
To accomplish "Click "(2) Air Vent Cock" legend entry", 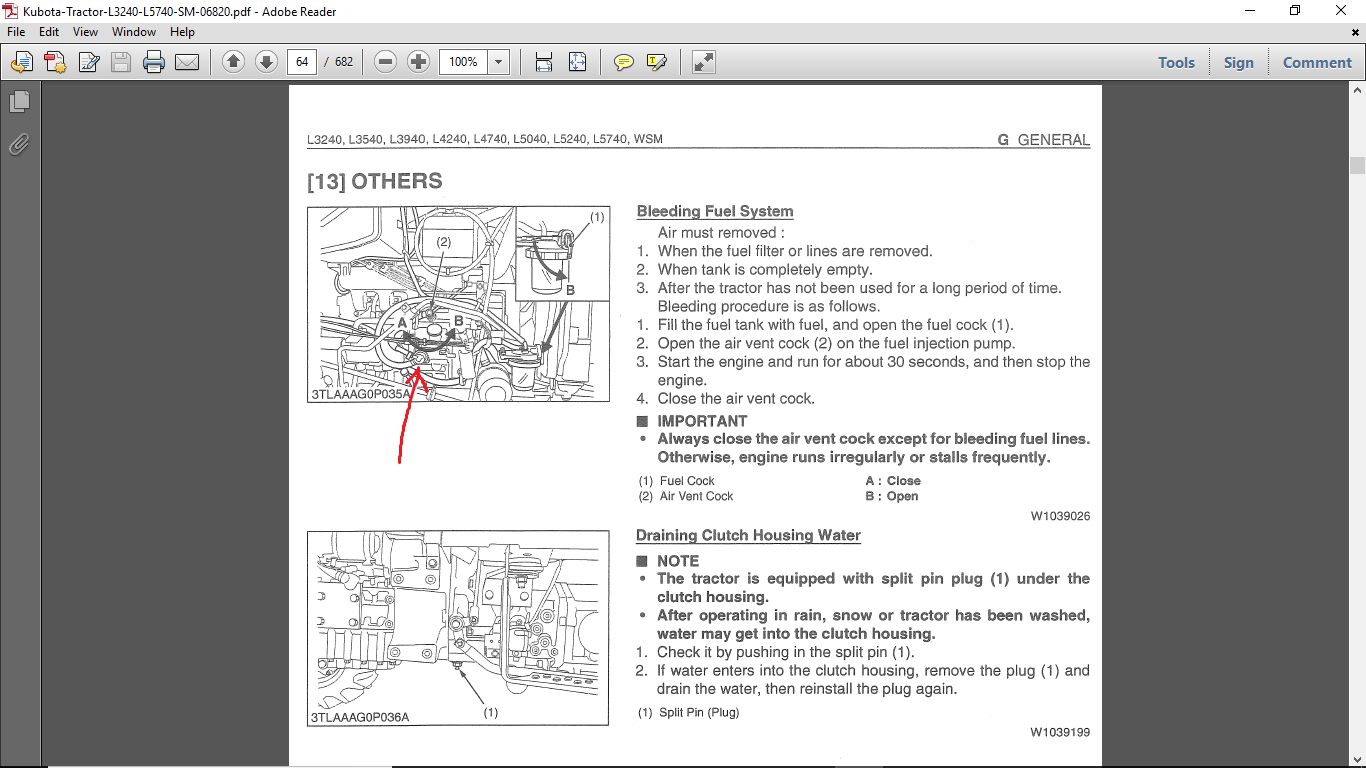I will pyautogui.click(x=686, y=496).
